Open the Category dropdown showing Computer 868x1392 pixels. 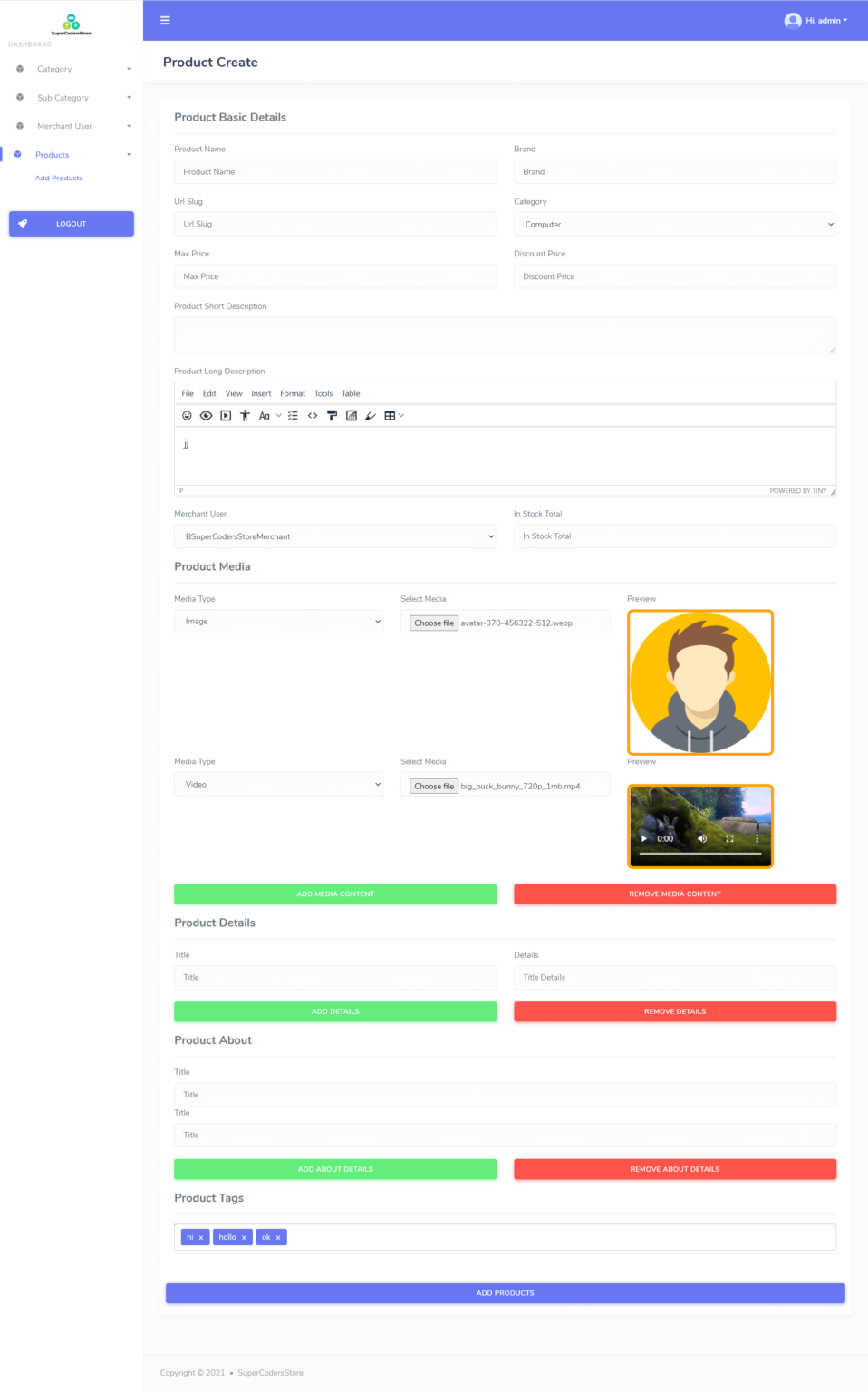coord(674,224)
